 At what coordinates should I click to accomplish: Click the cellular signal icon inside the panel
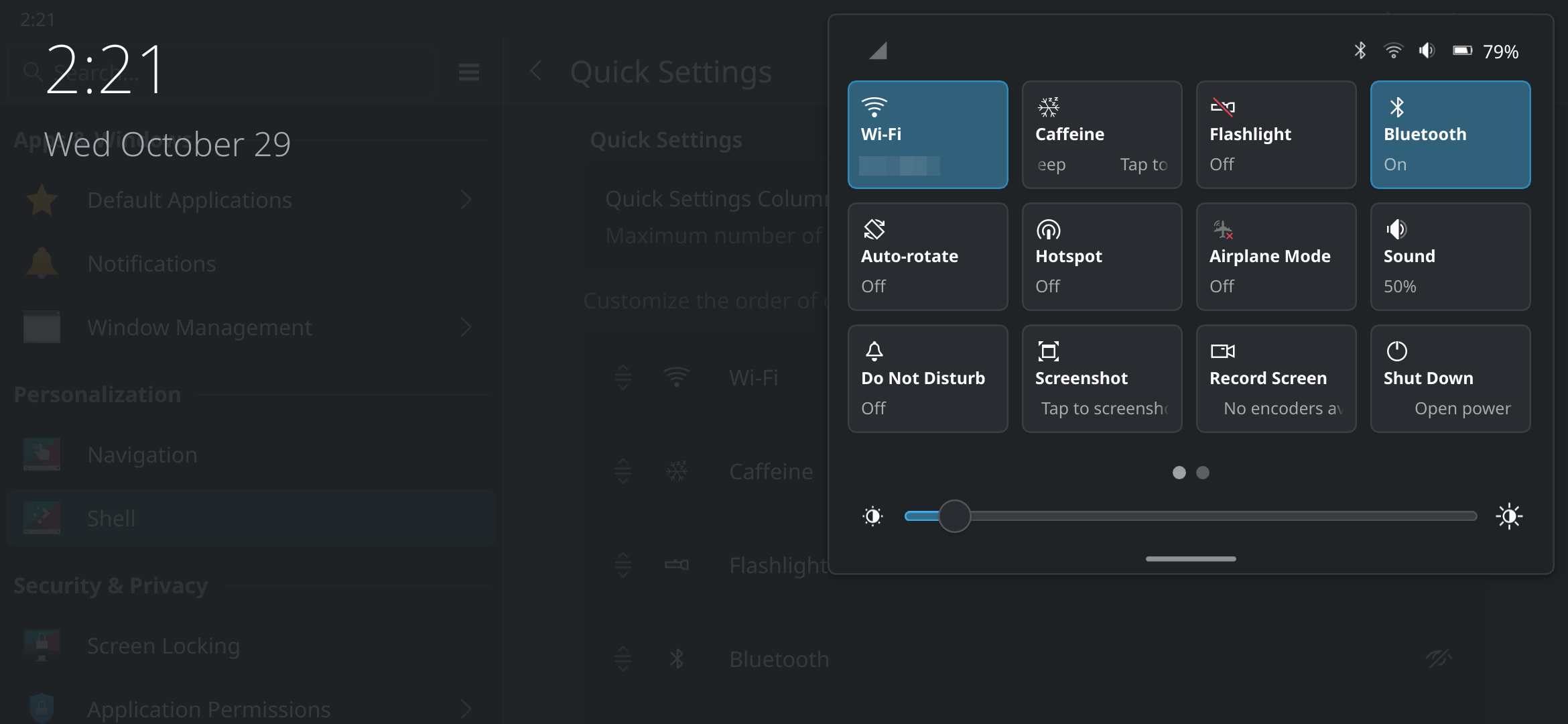point(878,50)
